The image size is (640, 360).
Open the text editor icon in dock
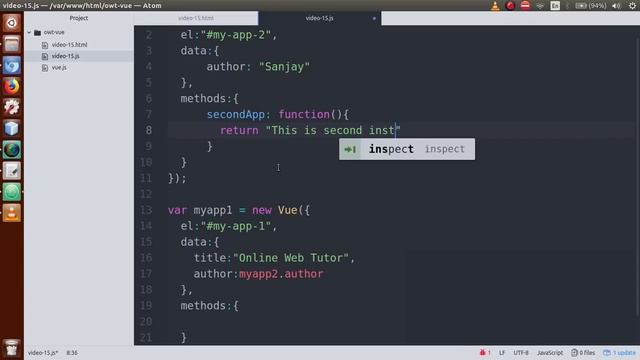coord(11,171)
